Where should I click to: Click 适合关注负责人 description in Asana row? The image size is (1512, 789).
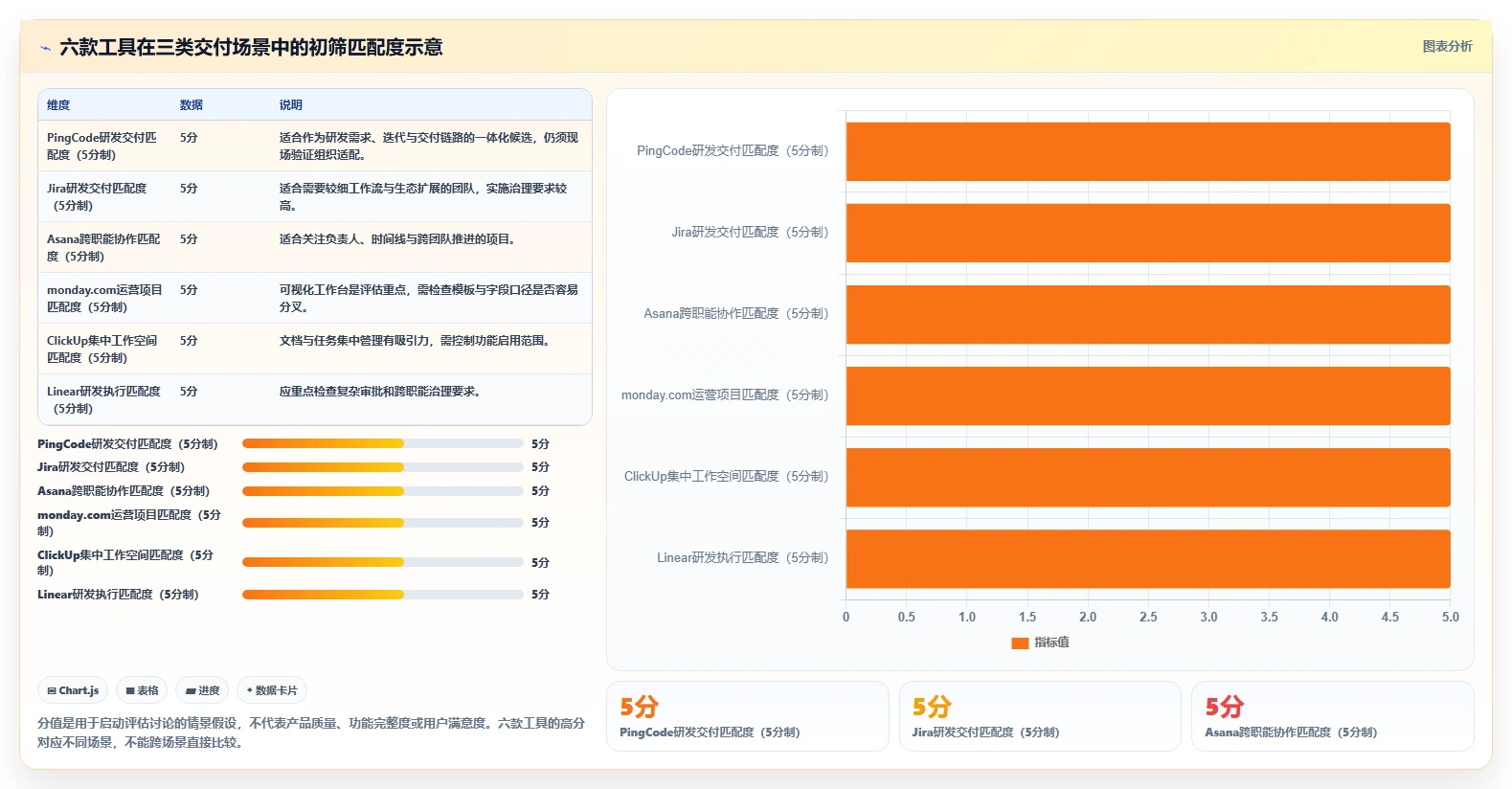400,239
